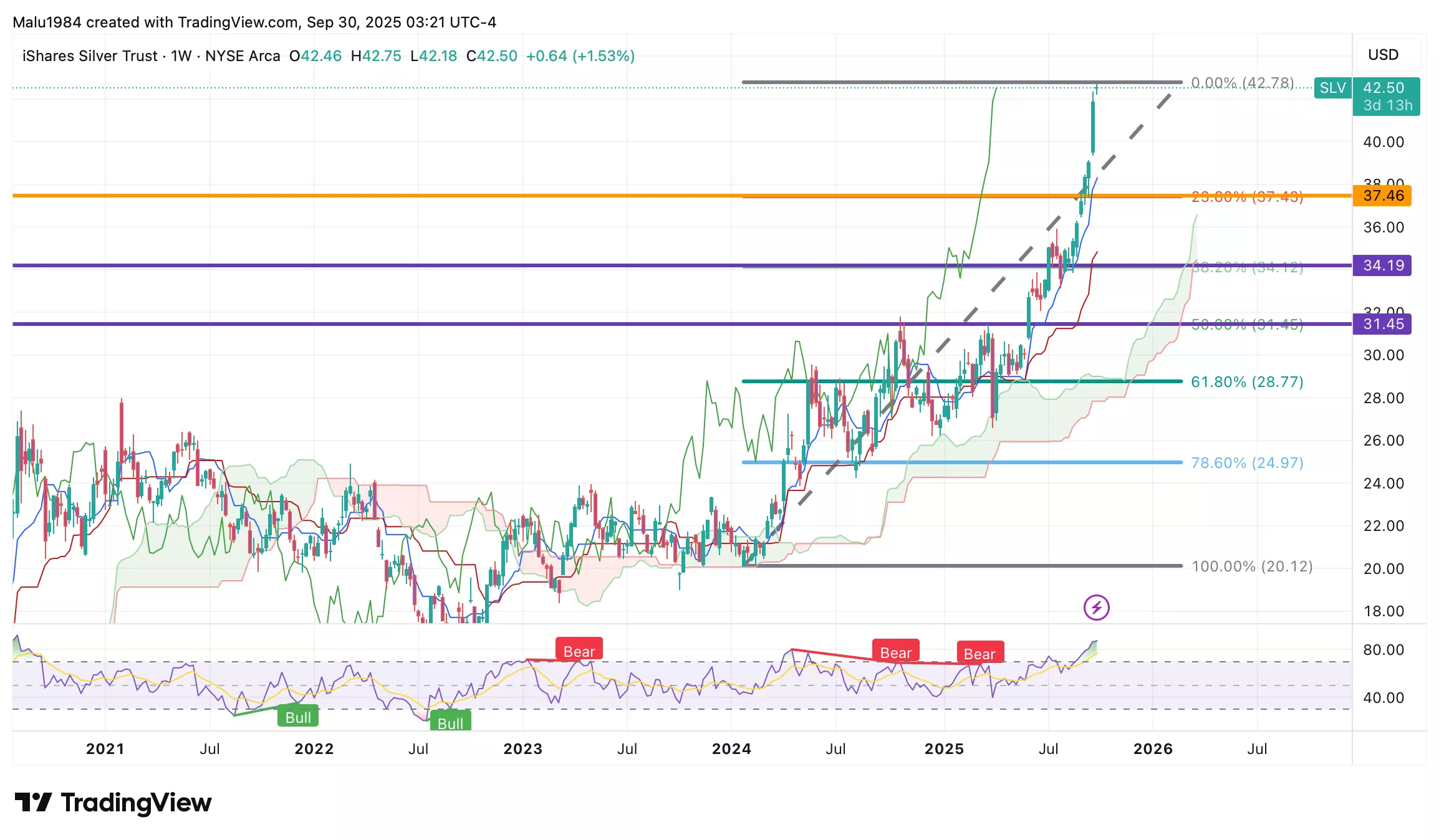Click the 42.50 current price label
This screenshot has height=840, width=1439.
1385,88
